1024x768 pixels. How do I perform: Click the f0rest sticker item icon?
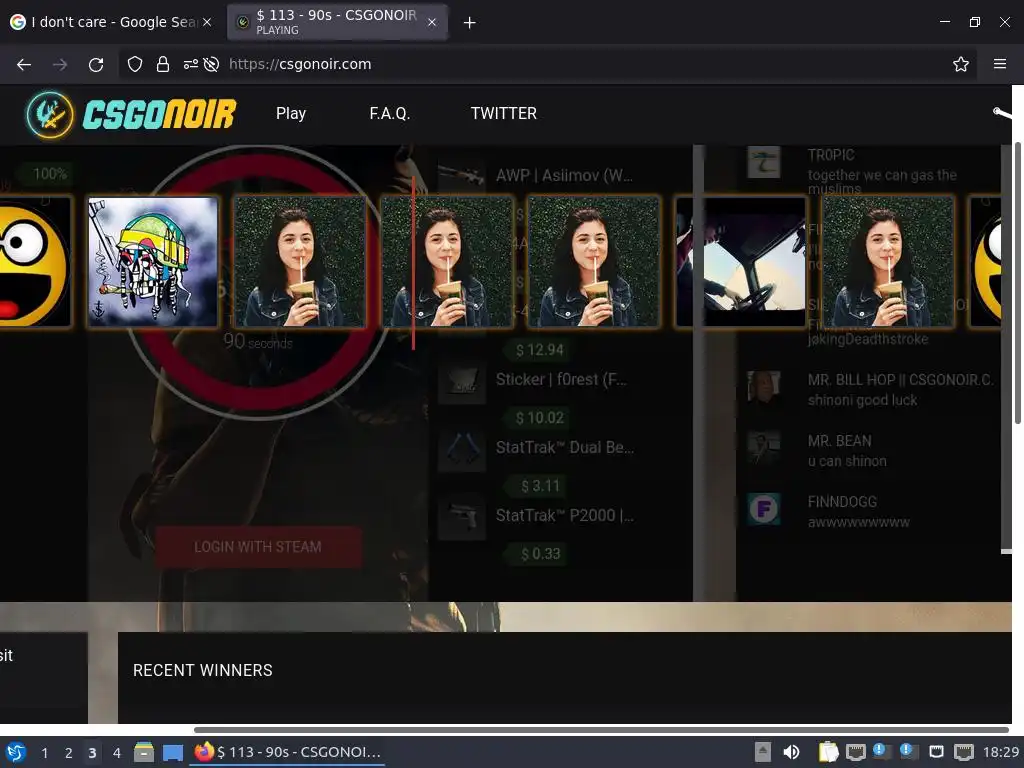pyautogui.click(x=462, y=380)
